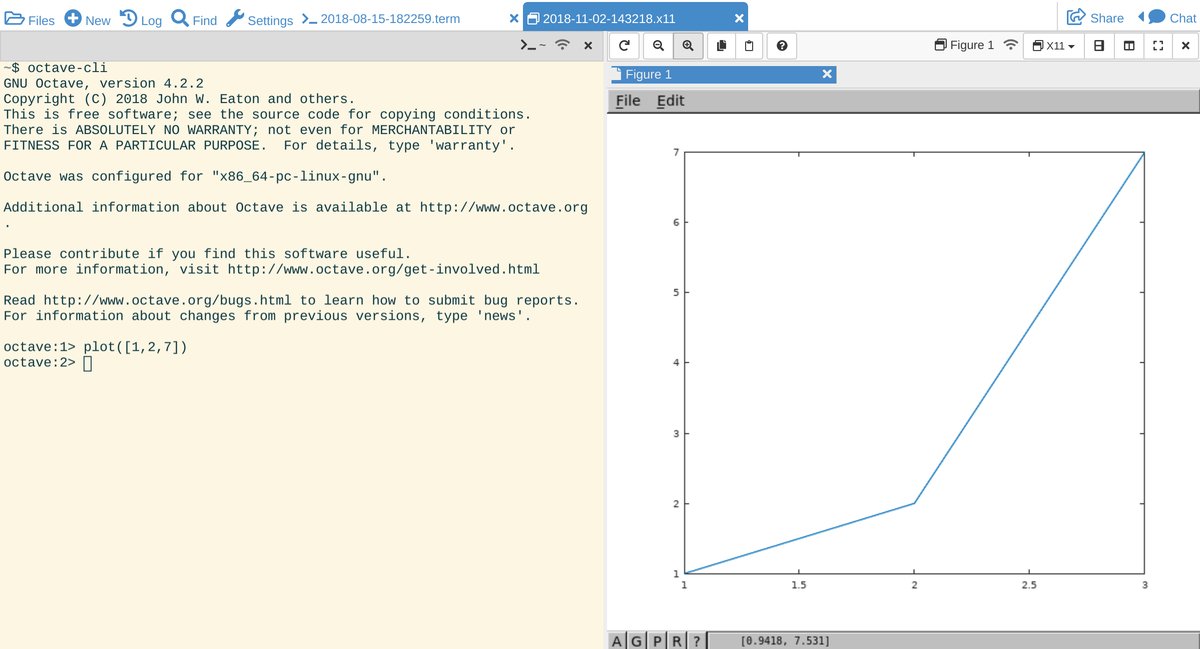This screenshot has height=649, width=1200.
Task: Open the X11 frame type dropdown
Action: pos(1054,45)
